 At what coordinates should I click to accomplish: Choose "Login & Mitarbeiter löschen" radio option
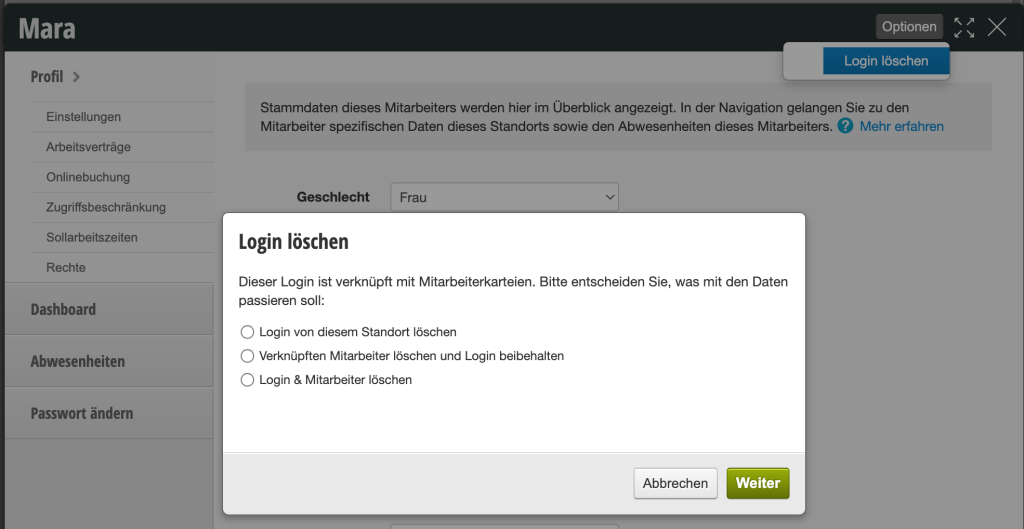tap(247, 379)
